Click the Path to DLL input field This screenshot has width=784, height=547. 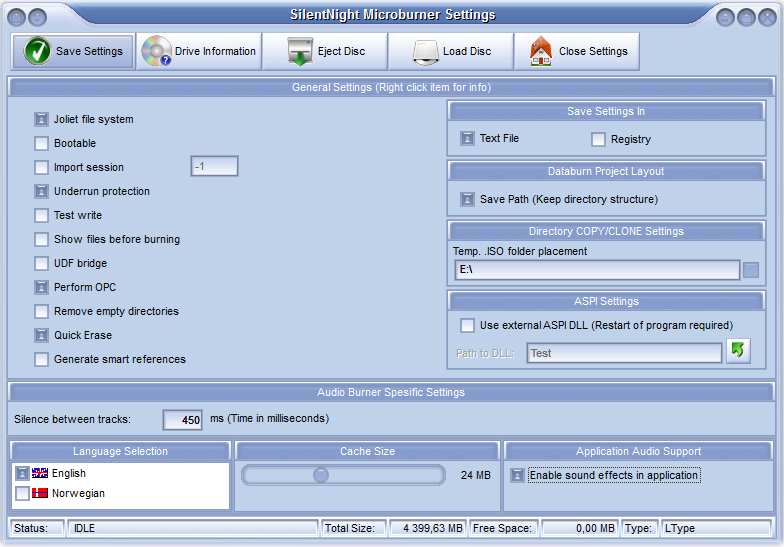pyautogui.click(x=624, y=353)
